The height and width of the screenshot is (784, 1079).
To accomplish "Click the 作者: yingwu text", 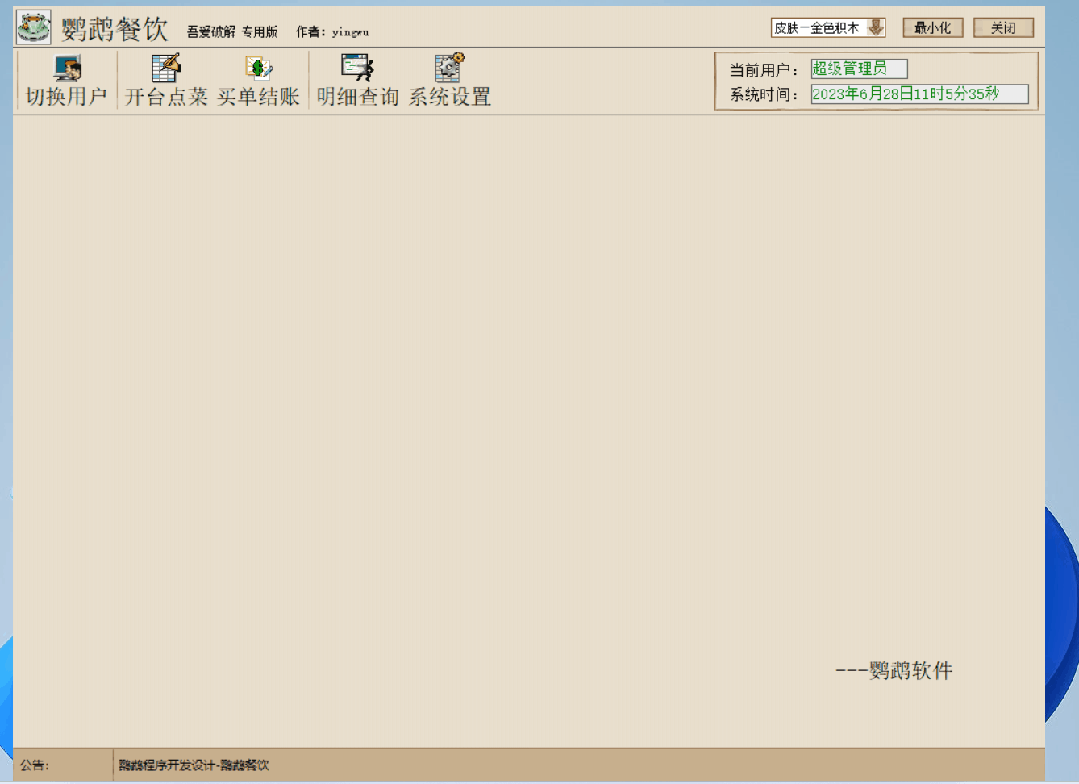I will [332, 32].
